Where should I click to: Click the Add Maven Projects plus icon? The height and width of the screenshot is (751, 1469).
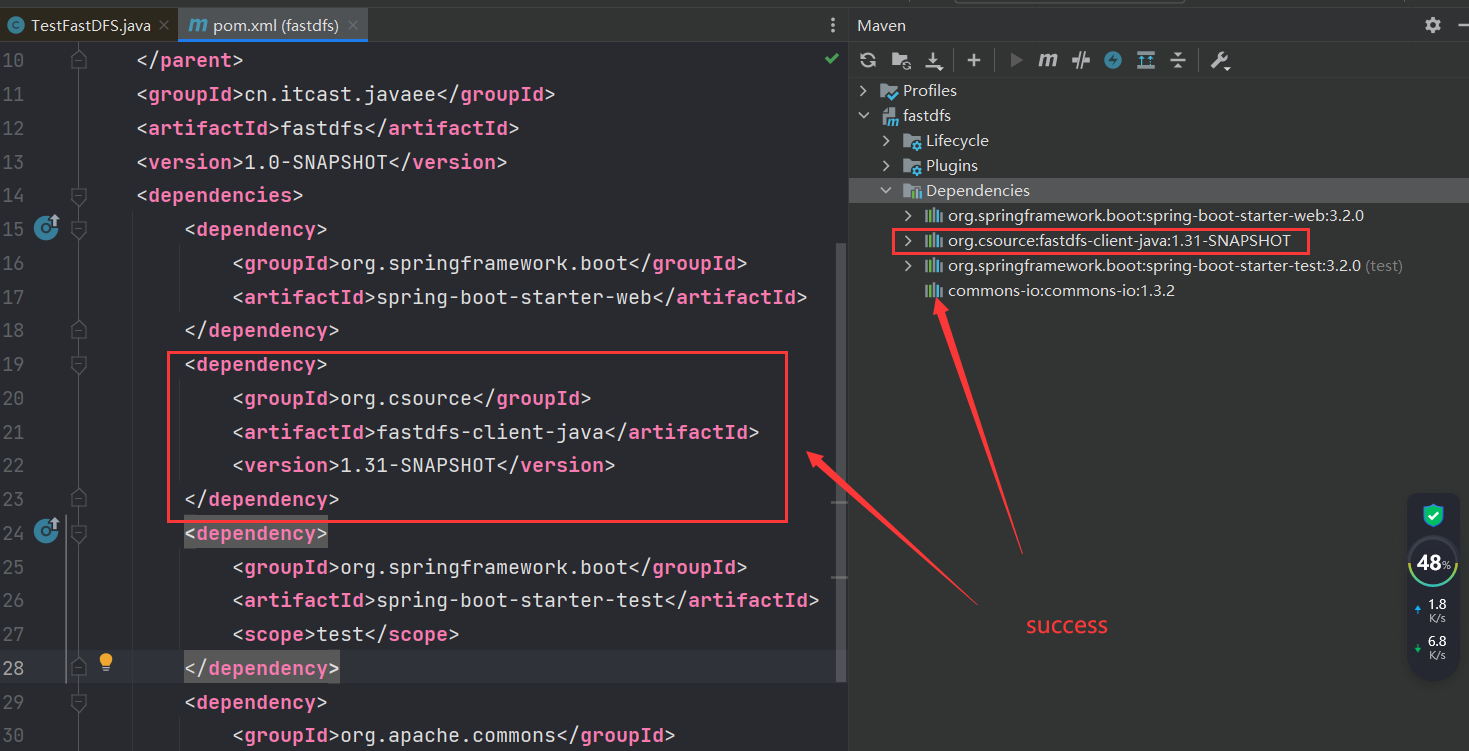tap(974, 60)
